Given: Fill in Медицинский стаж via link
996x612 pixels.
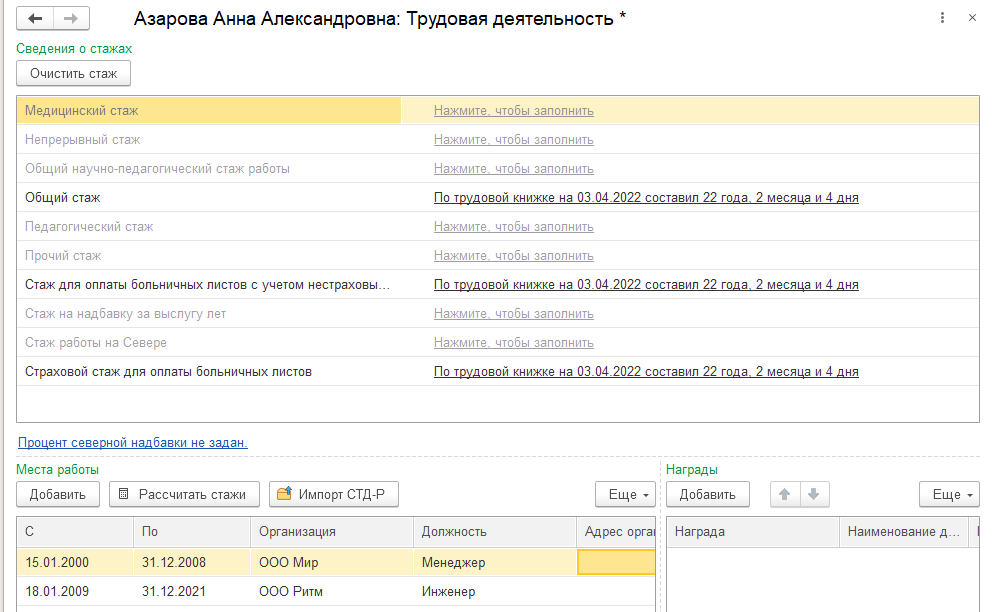Looking at the screenshot, I should 513,111.
